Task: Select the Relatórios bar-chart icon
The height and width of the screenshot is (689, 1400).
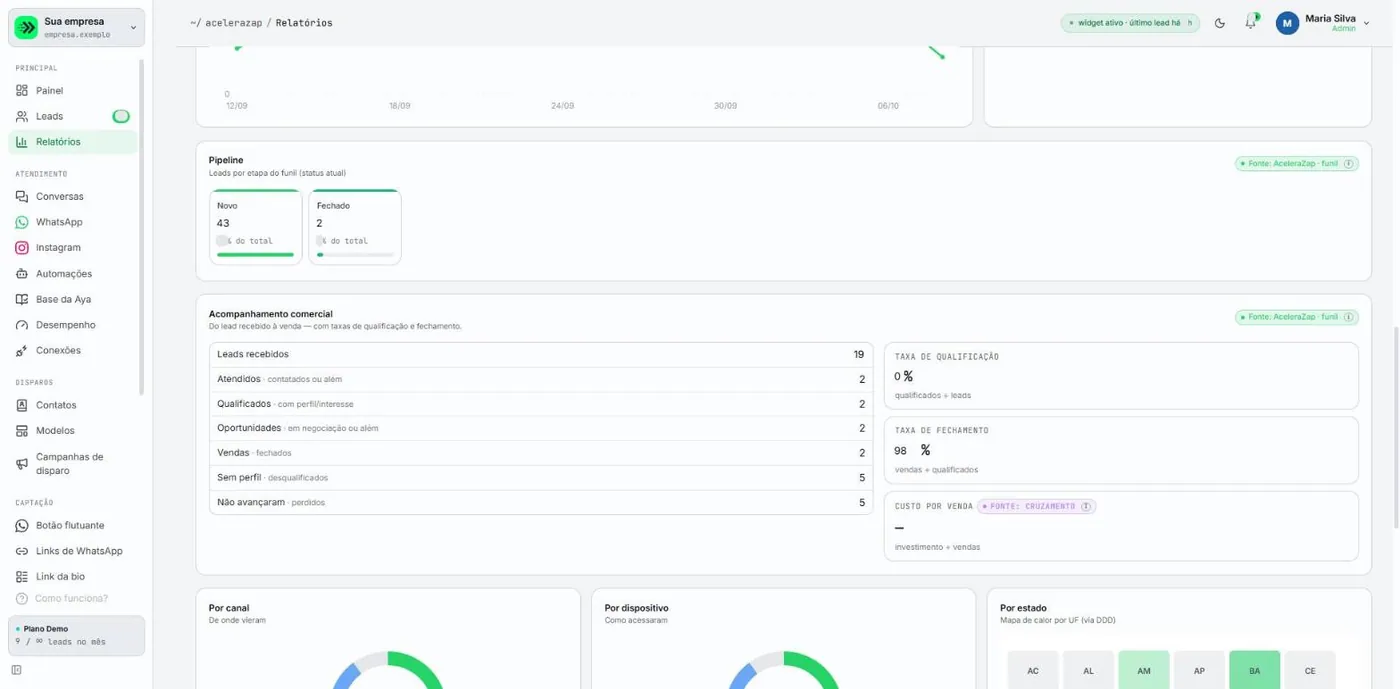Action: [22, 142]
